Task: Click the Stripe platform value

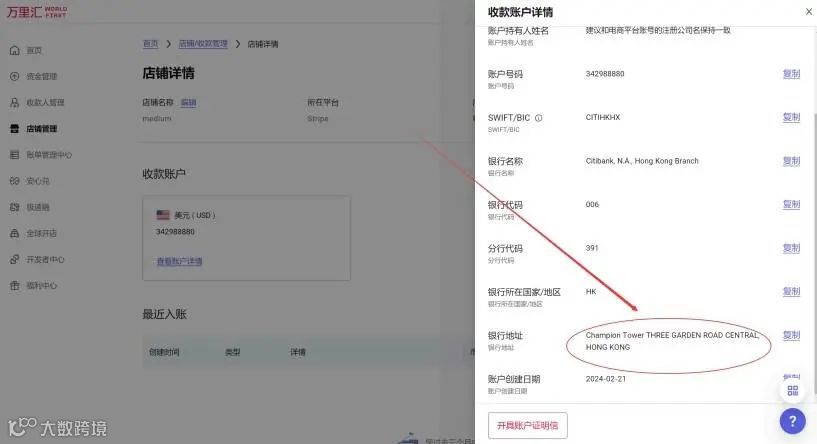Action: 317,118
